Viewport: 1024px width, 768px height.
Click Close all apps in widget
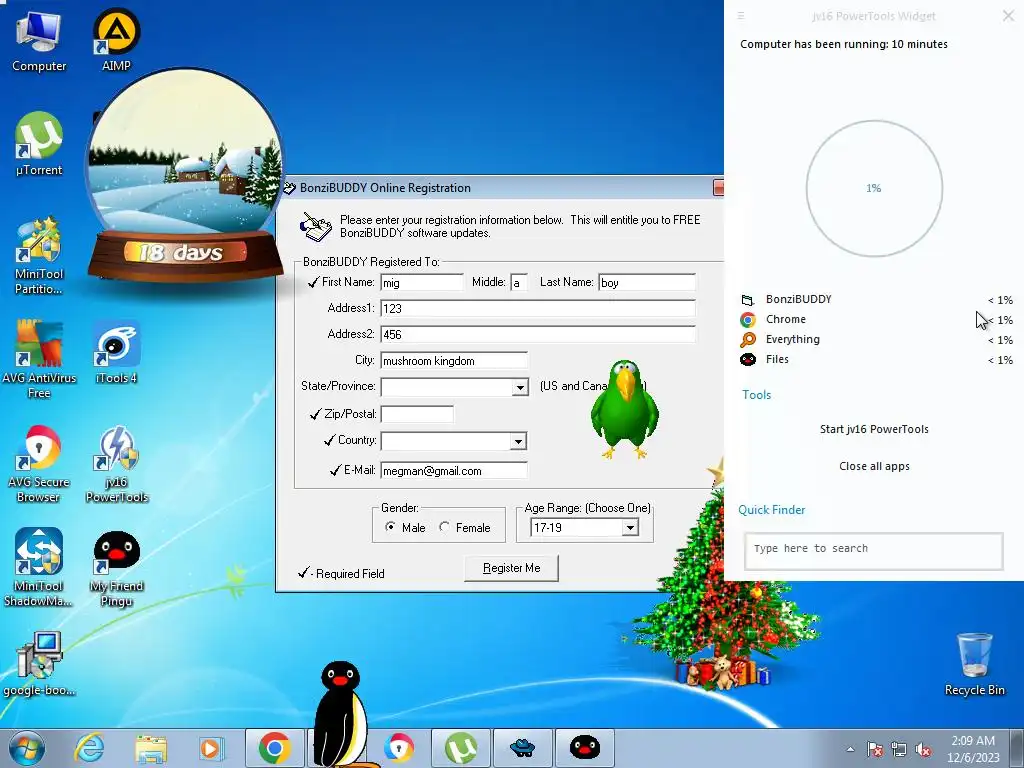(874, 466)
